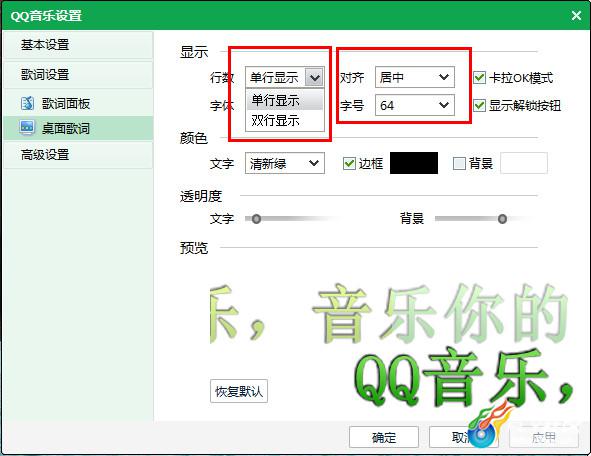Click the 确定 confirm button
The height and width of the screenshot is (456, 591).
click(x=384, y=437)
